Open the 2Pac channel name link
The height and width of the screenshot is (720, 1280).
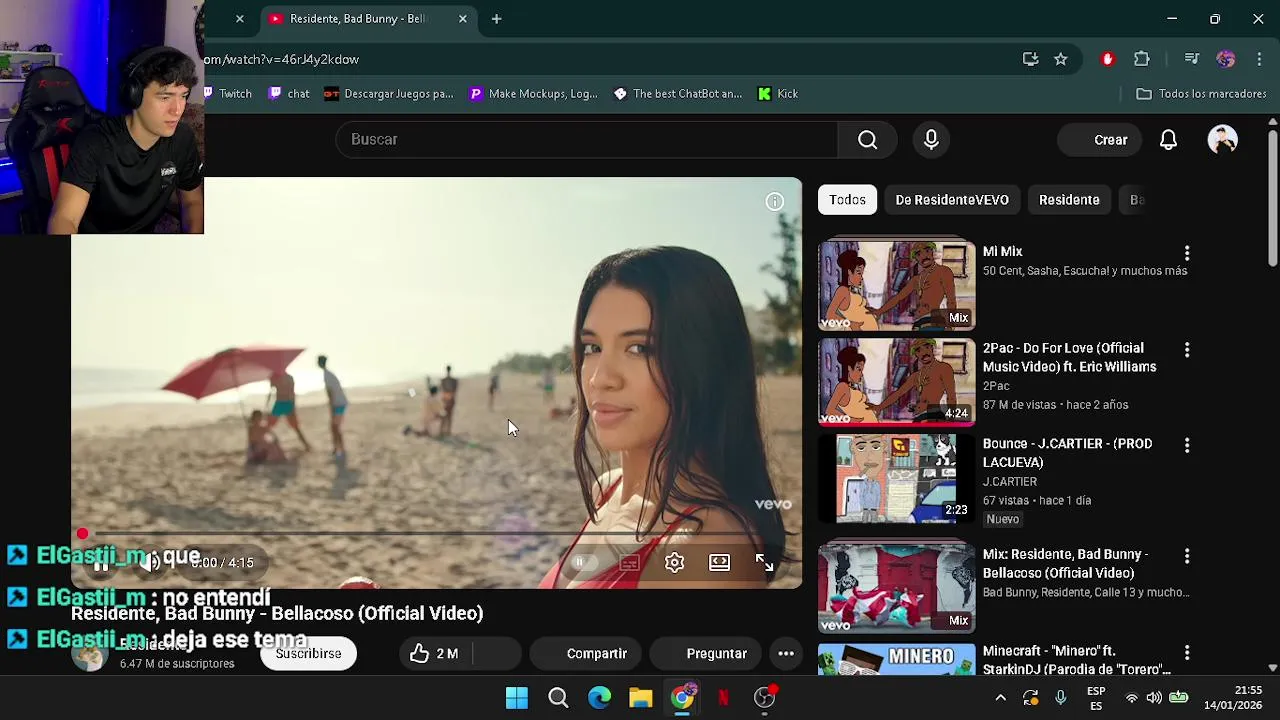point(996,386)
